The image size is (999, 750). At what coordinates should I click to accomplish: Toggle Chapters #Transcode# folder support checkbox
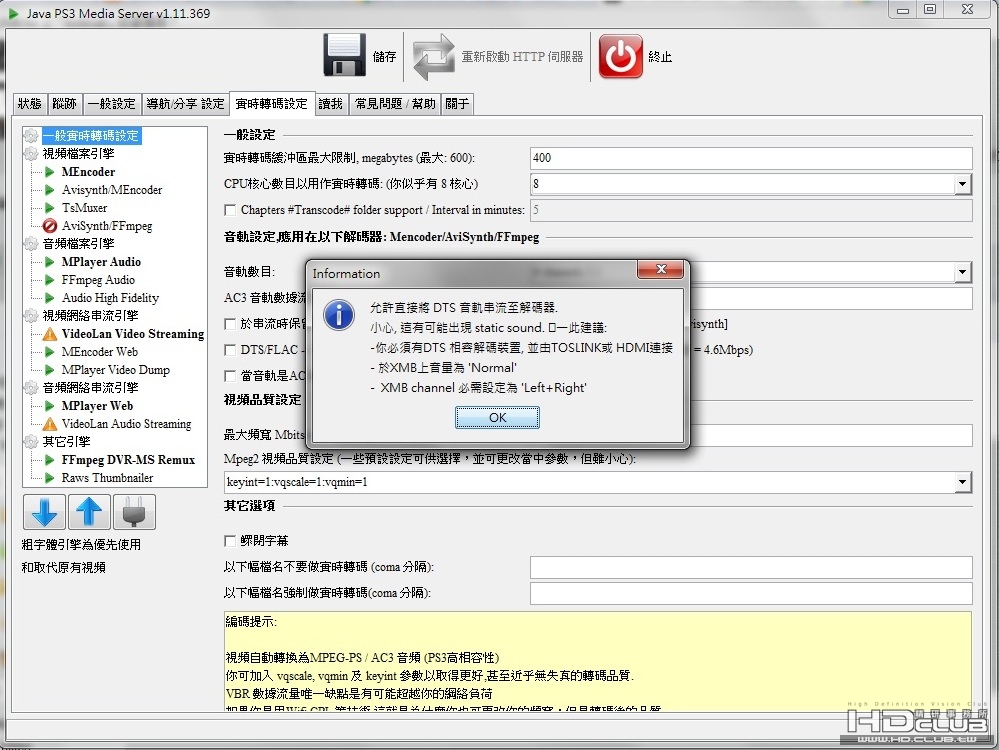[230, 210]
